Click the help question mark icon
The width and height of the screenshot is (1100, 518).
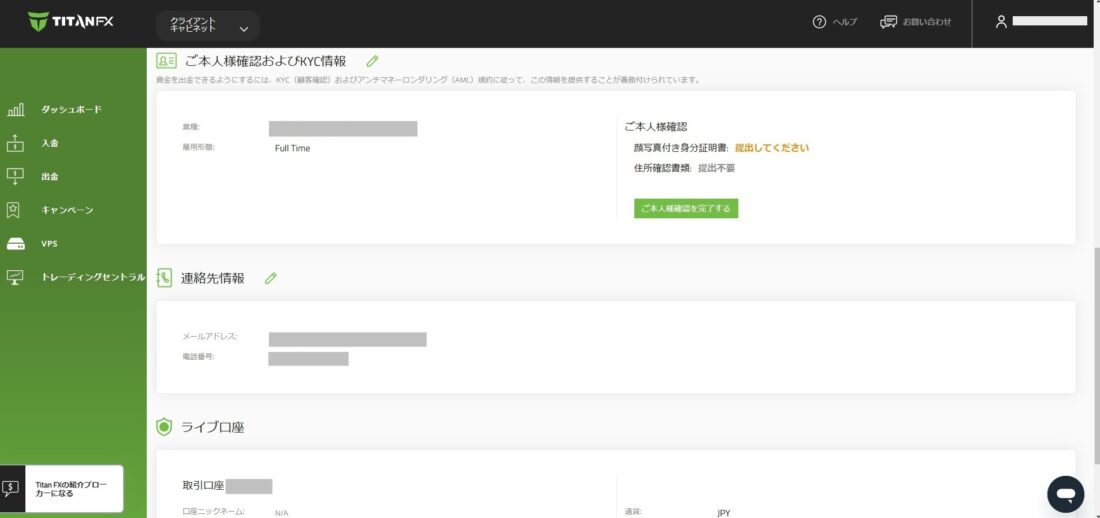click(819, 22)
